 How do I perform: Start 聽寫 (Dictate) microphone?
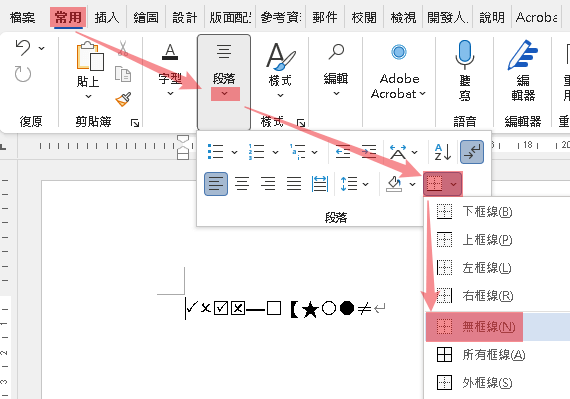point(465,70)
